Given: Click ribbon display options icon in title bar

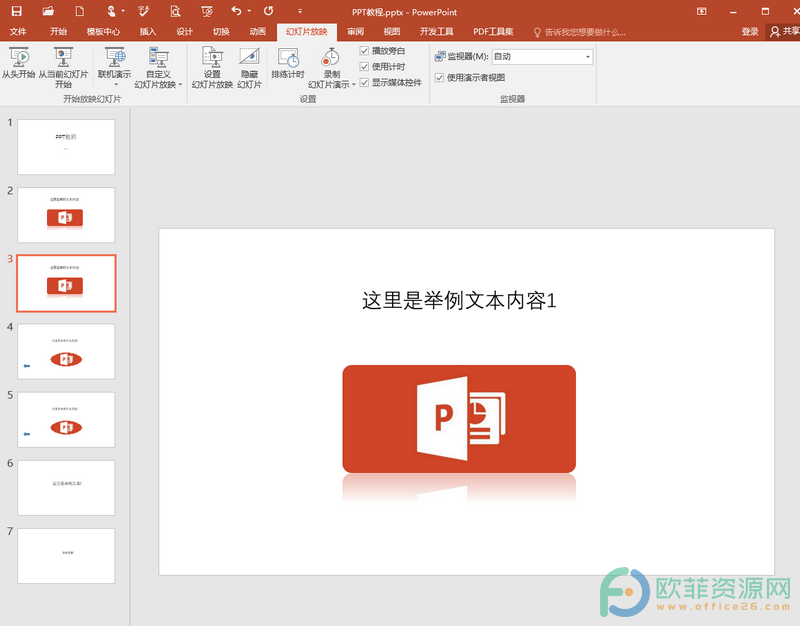Looking at the screenshot, I should pos(702,11).
